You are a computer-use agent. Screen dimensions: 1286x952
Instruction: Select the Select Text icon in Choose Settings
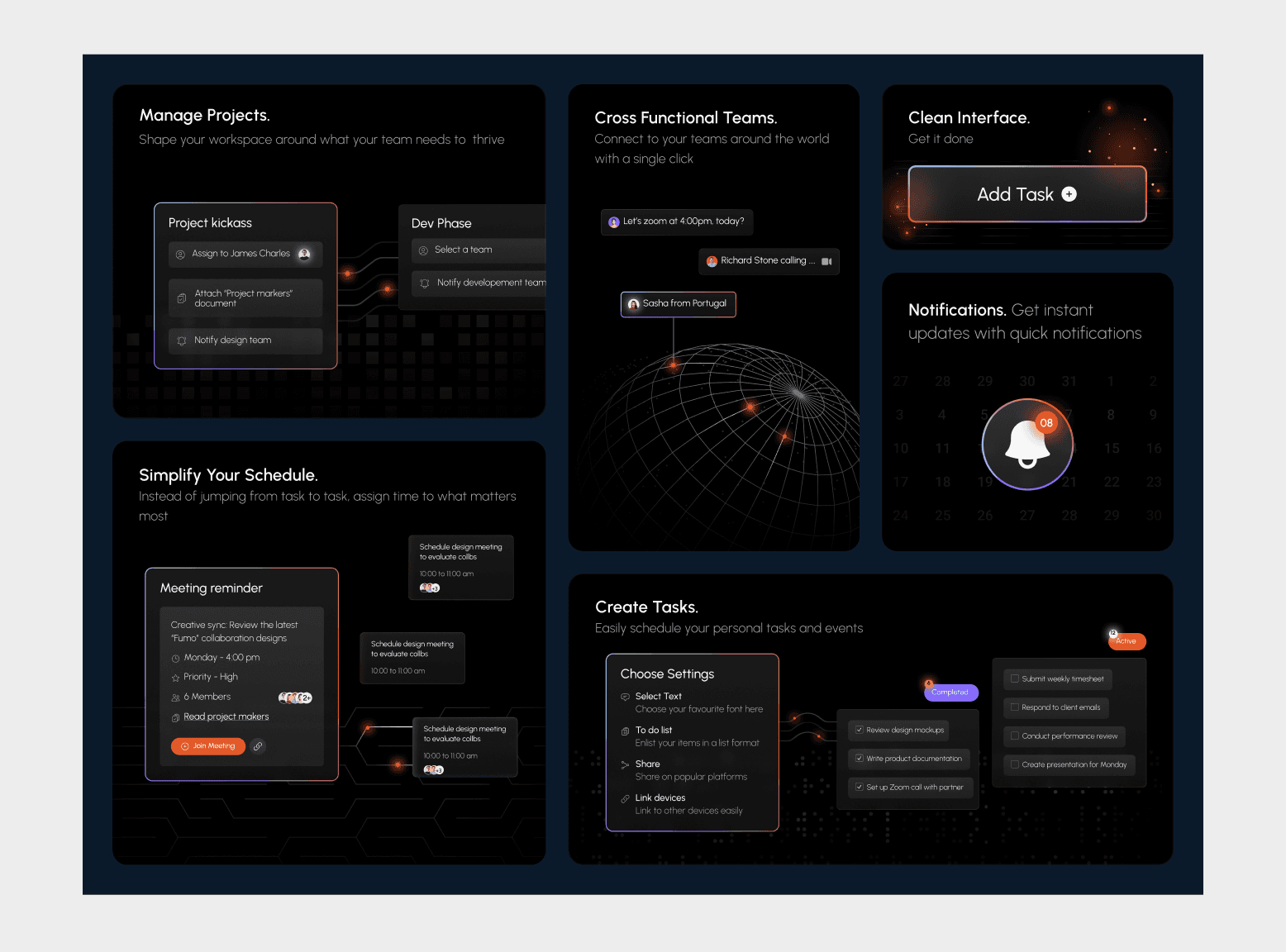tap(626, 697)
